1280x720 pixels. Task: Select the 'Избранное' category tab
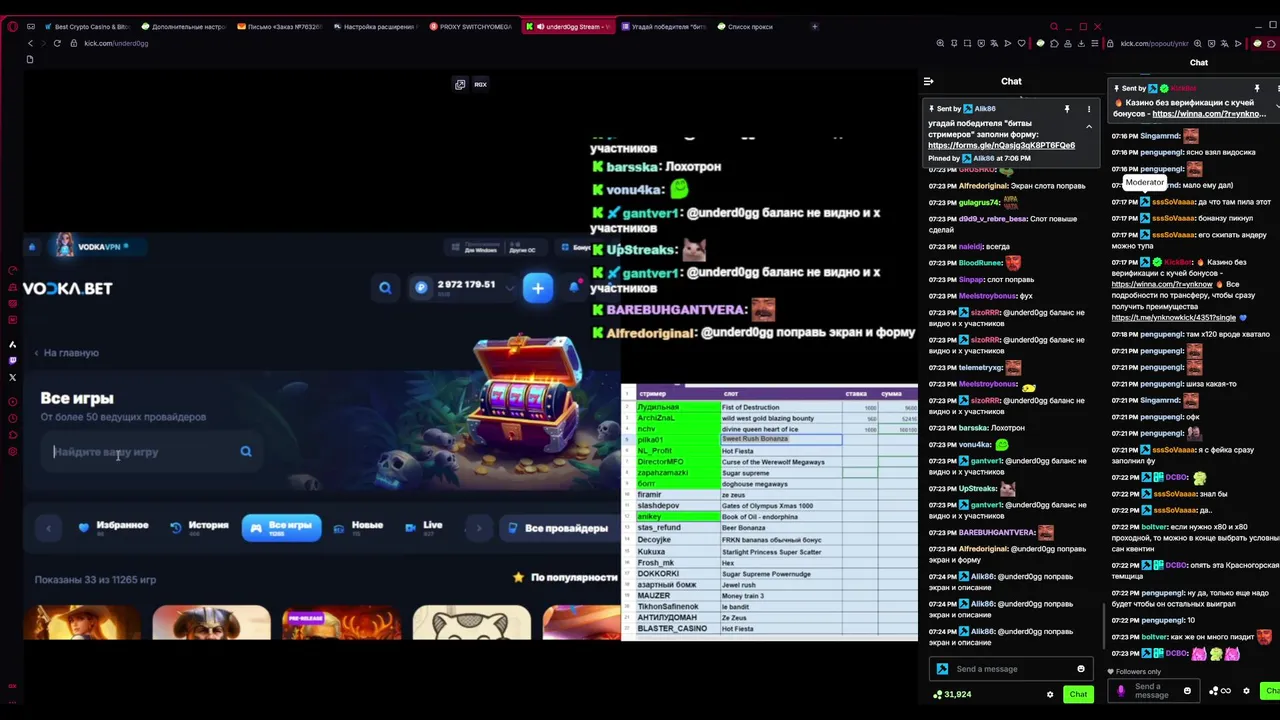(113, 527)
